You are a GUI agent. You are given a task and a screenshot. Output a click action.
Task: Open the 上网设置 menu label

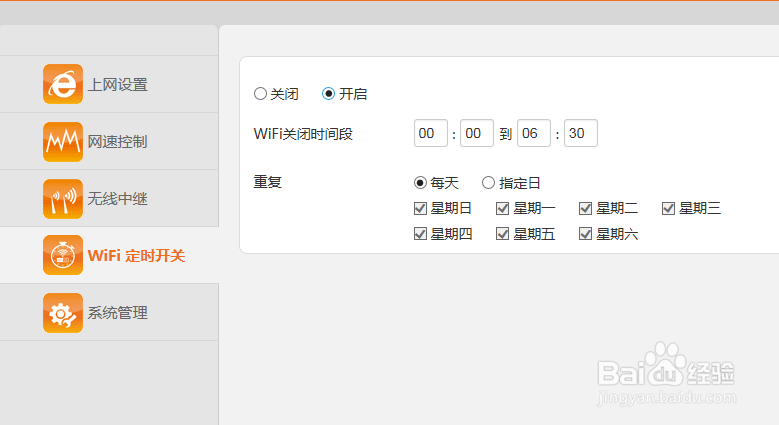[x=118, y=85]
